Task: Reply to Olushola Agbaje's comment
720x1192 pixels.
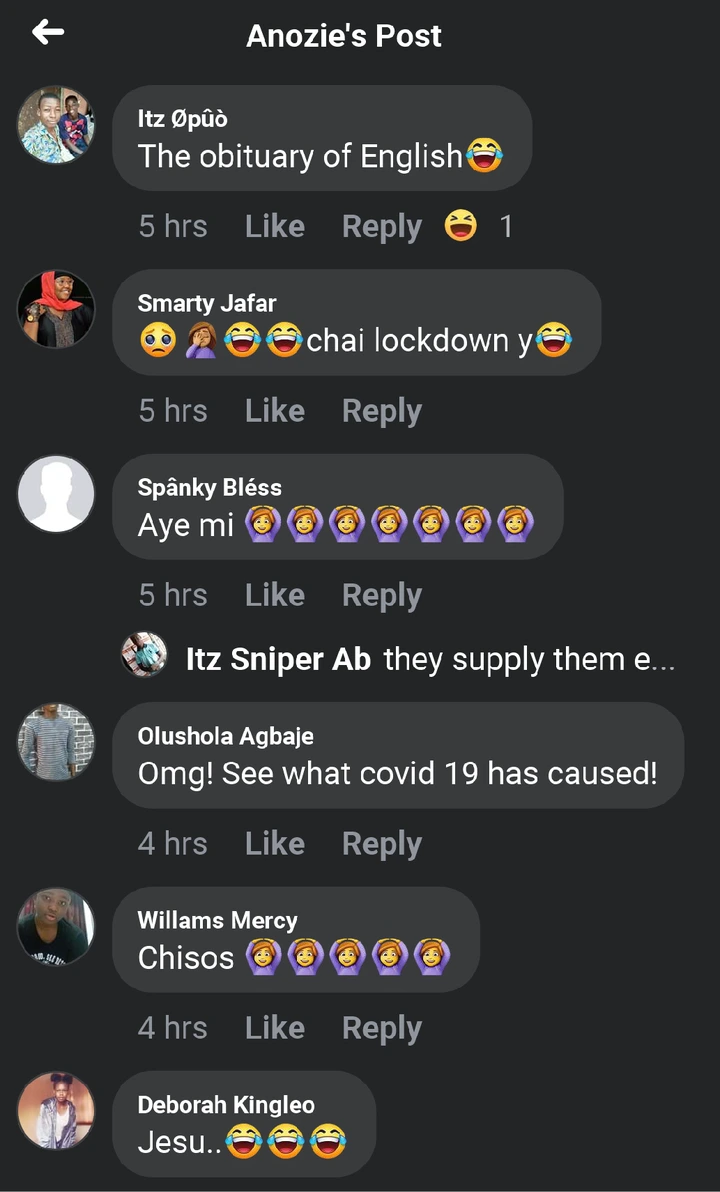Action: 382,844
